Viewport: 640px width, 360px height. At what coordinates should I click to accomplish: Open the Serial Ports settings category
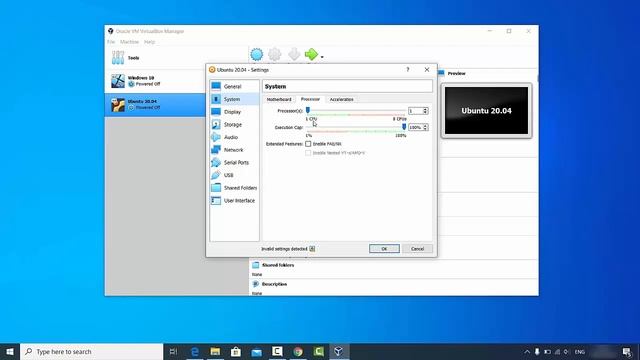click(234, 162)
